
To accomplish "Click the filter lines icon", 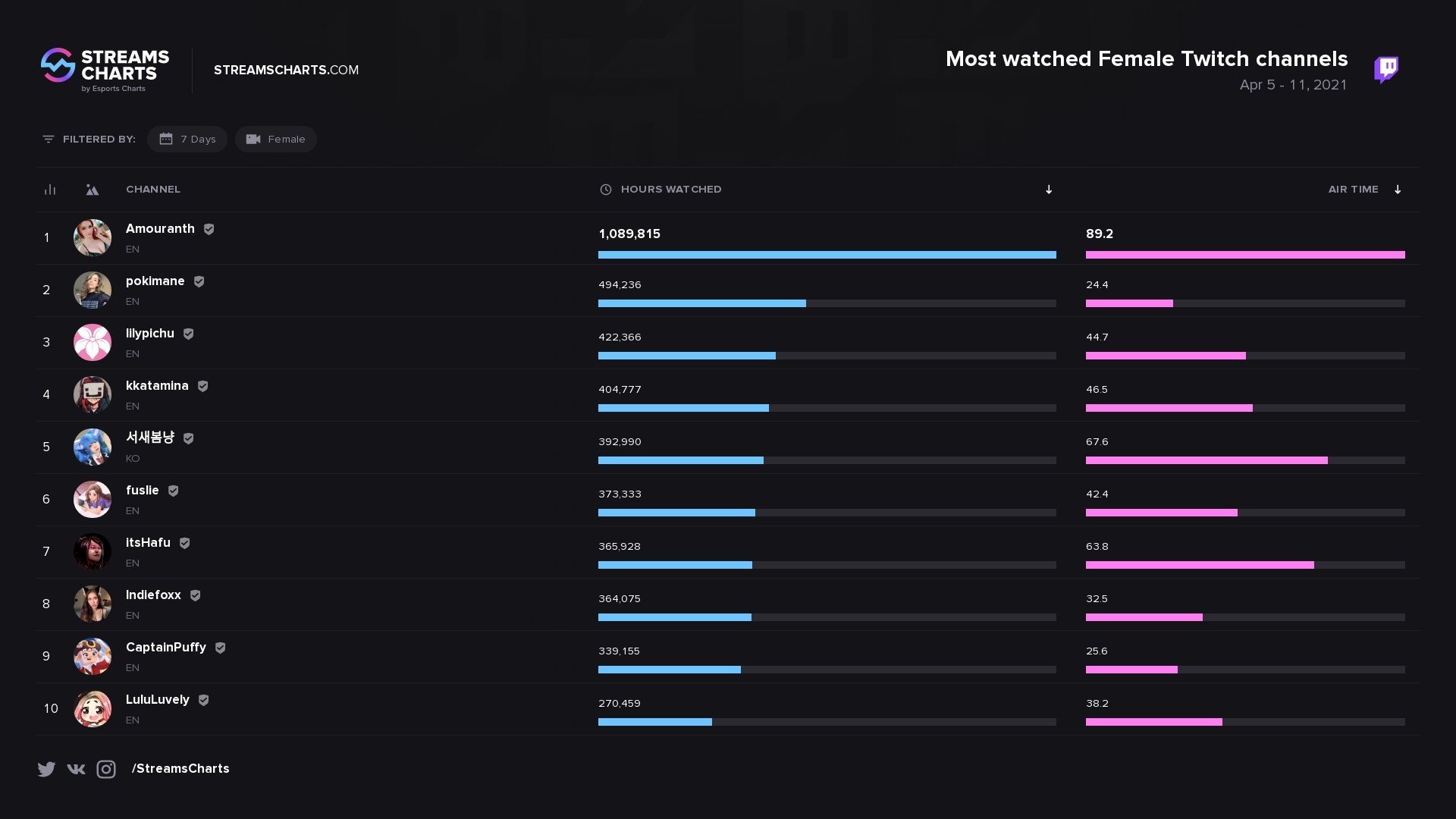I will point(49,140).
